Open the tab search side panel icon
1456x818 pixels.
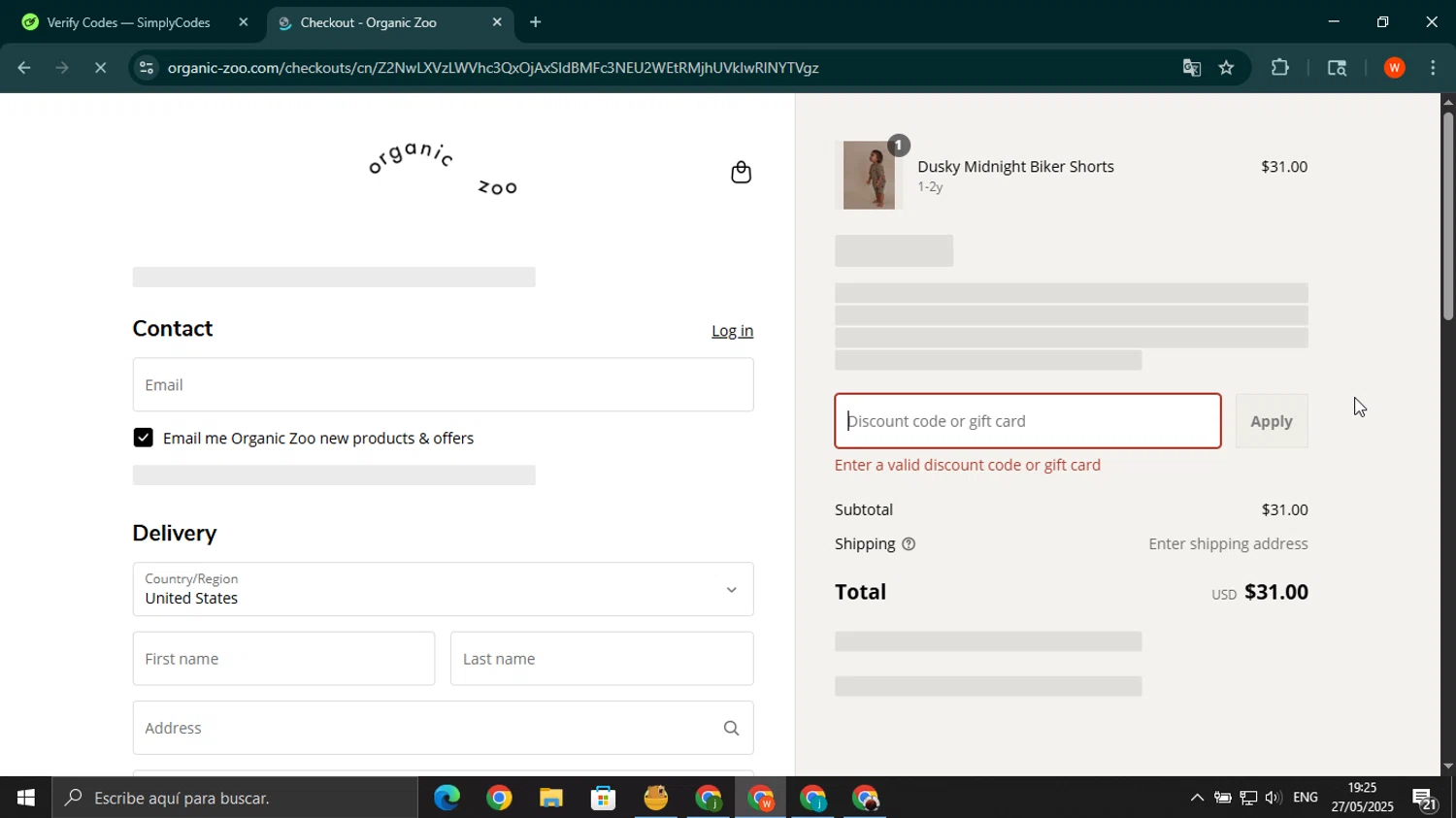point(1337,68)
